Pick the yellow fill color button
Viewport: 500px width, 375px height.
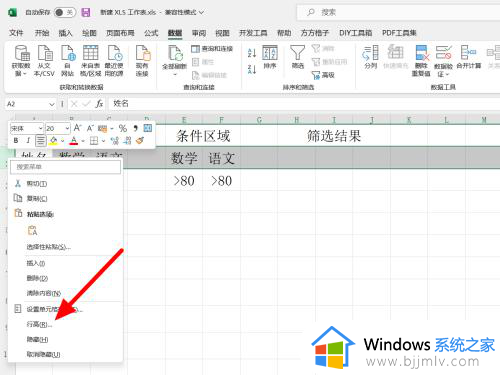[x=53, y=141]
